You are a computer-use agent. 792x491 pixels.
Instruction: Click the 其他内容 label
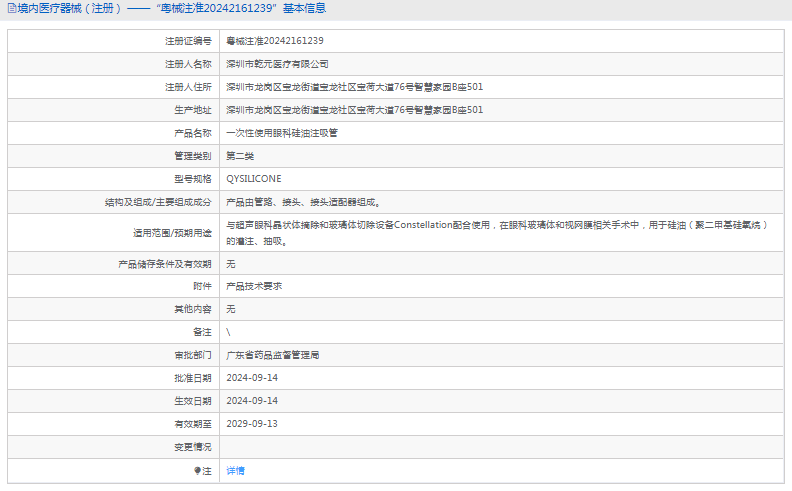(x=193, y=309)
